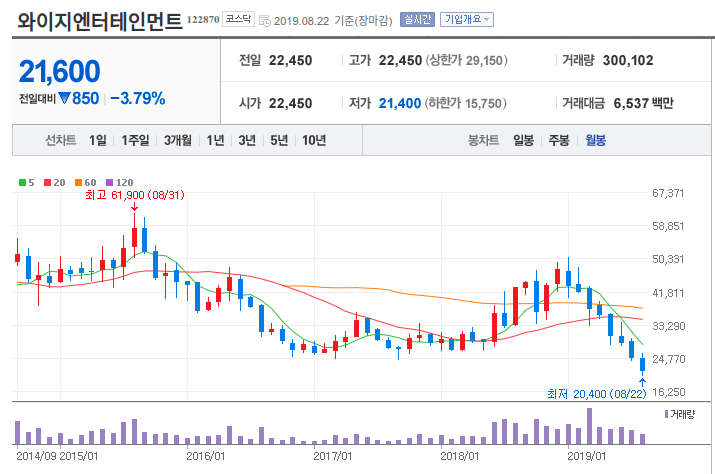Click the 33,290 price axis label
Viewport: 715px width, 474px height.
668,326
